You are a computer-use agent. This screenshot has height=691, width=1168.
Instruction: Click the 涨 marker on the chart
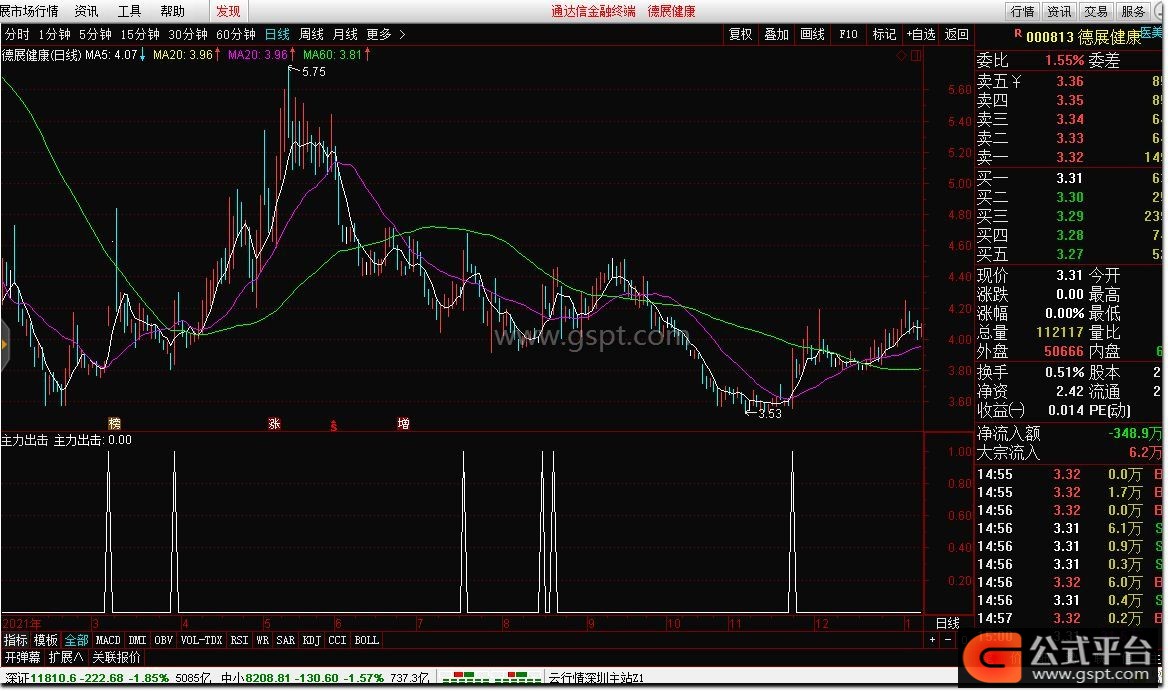(274, 424)
